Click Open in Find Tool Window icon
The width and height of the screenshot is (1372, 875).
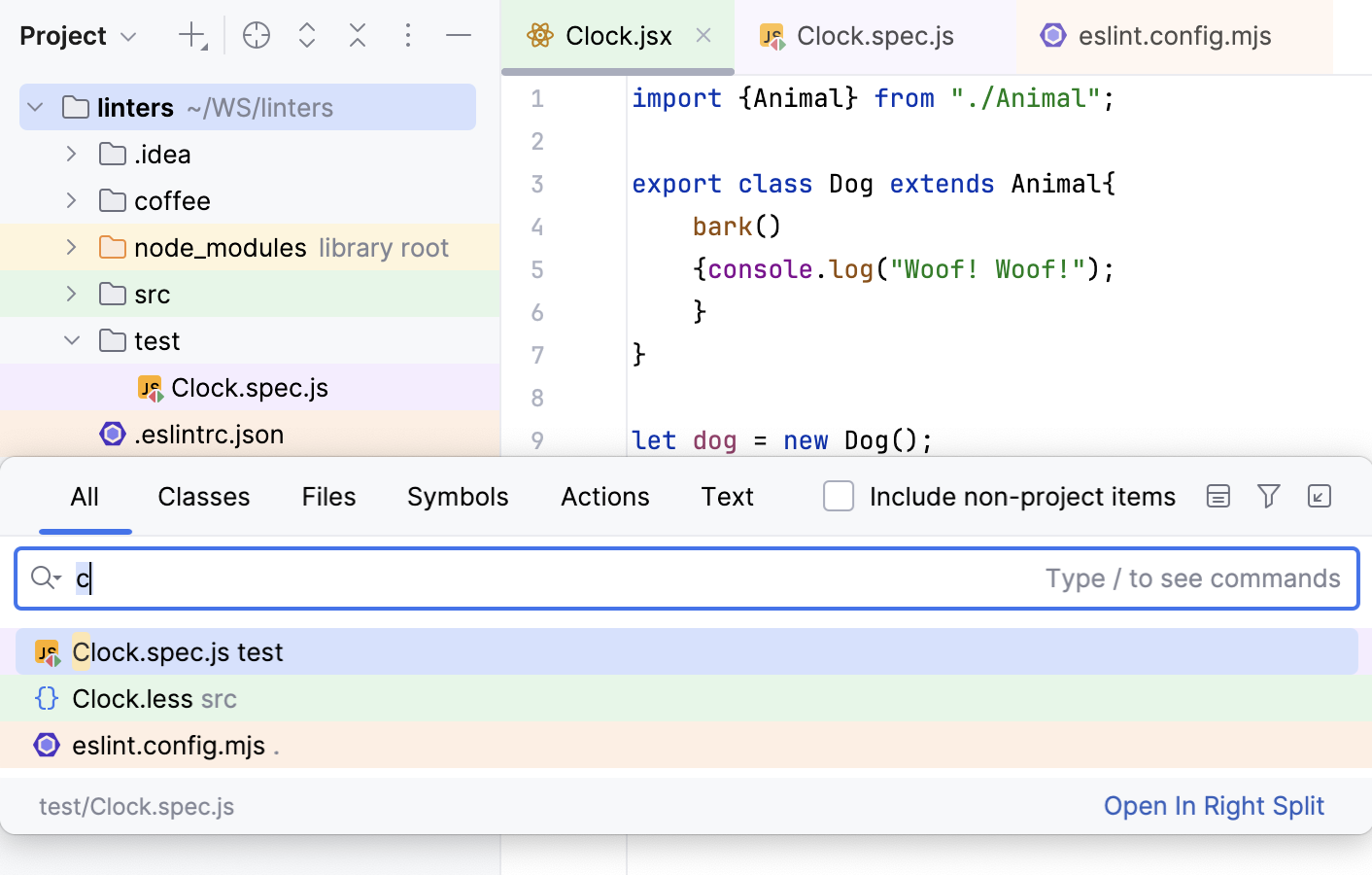coord(1320,497)
